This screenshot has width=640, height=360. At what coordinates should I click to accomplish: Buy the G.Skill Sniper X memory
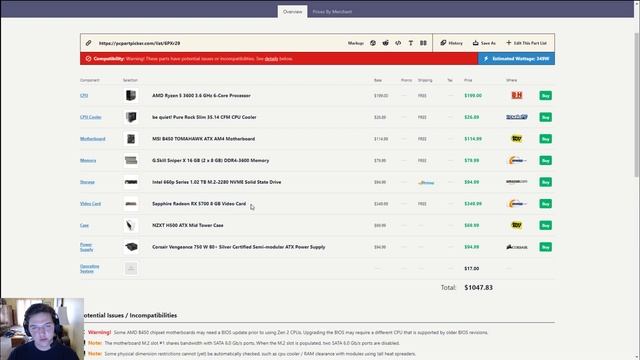click(546, 160)
